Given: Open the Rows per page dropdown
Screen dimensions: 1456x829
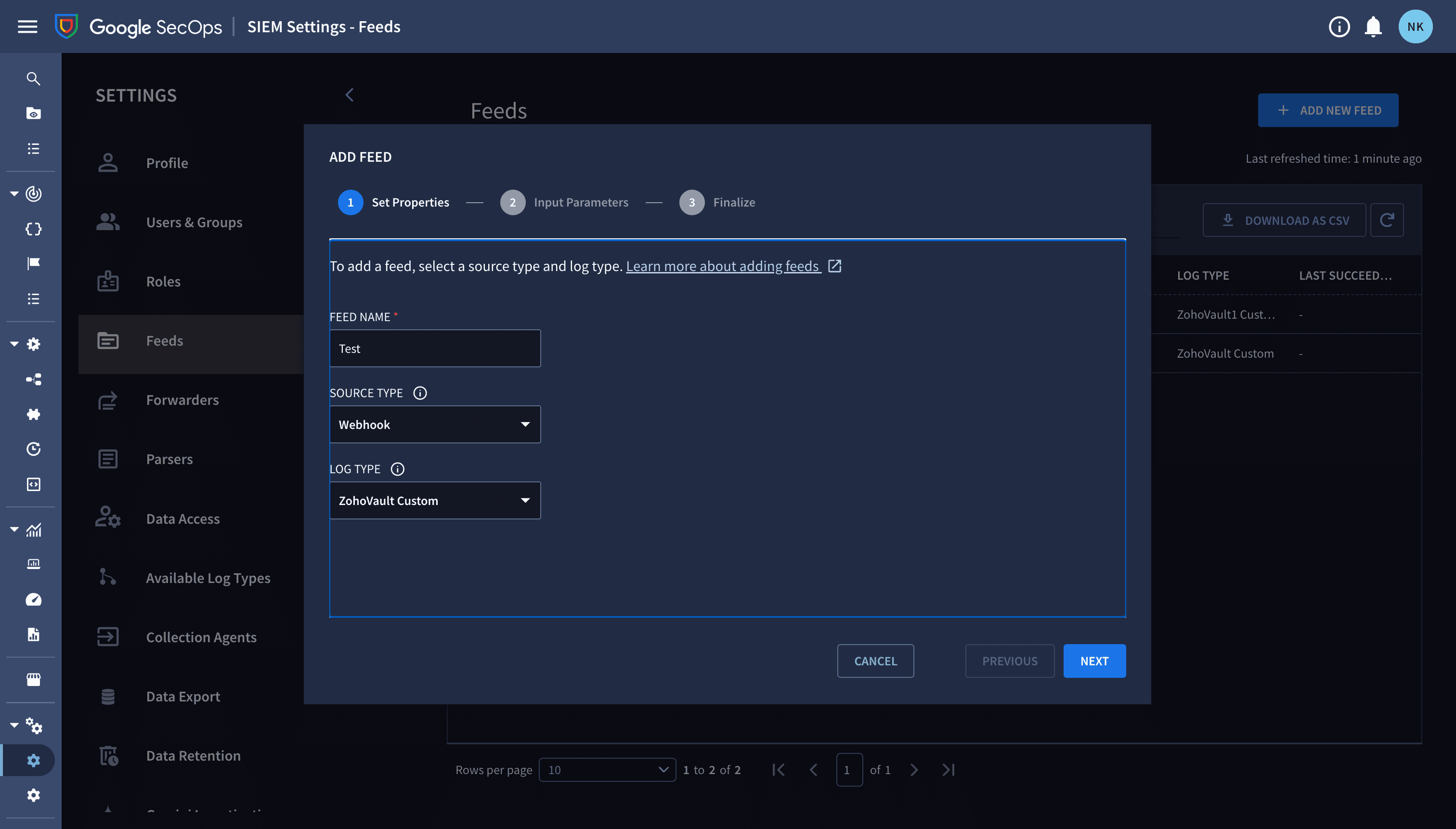Looking at the screenshot, I should click(607, 770).
